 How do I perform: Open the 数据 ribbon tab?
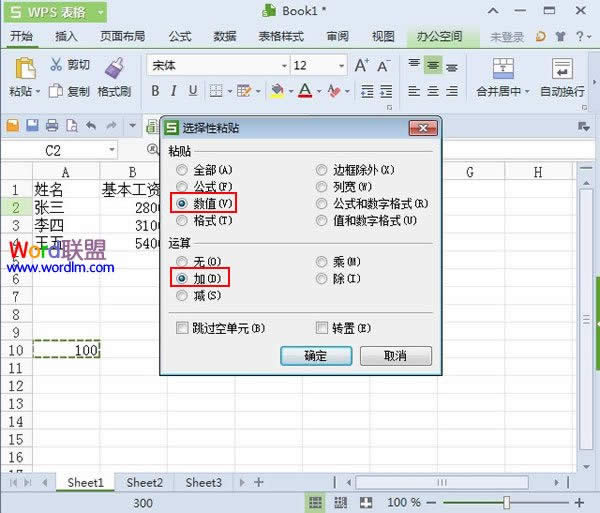point(225,36)
